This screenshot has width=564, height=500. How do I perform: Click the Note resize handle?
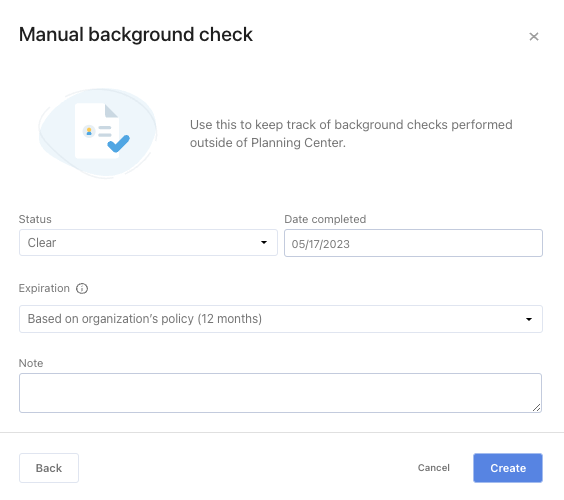click(x=536, y=408)
